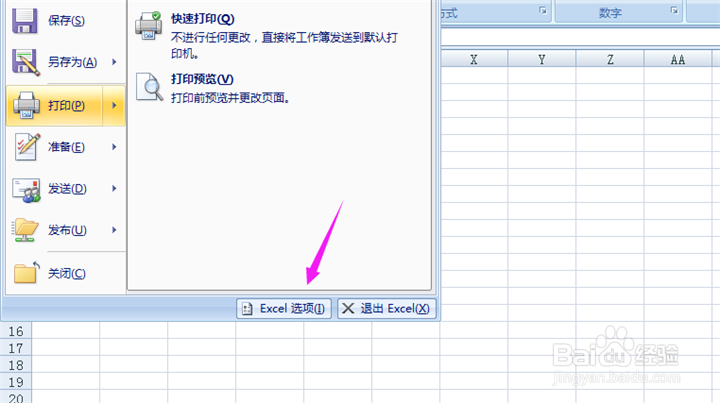
Task: Choose 另存为(A) menu entry
Action: (66, 62)
